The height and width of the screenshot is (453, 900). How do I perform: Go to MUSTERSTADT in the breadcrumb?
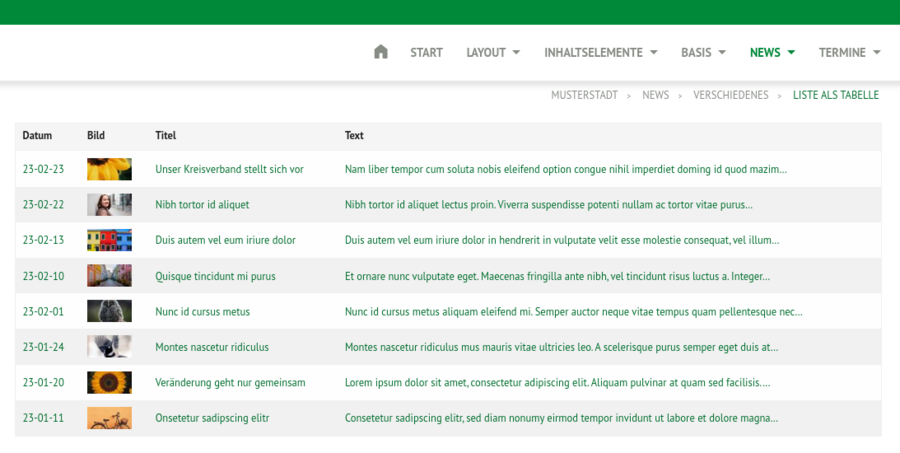point(584,95)
